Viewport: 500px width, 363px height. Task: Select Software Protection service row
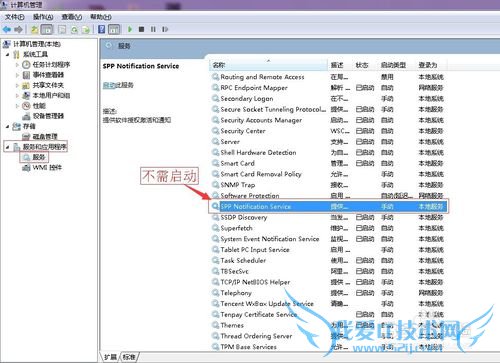click(328, 196)
